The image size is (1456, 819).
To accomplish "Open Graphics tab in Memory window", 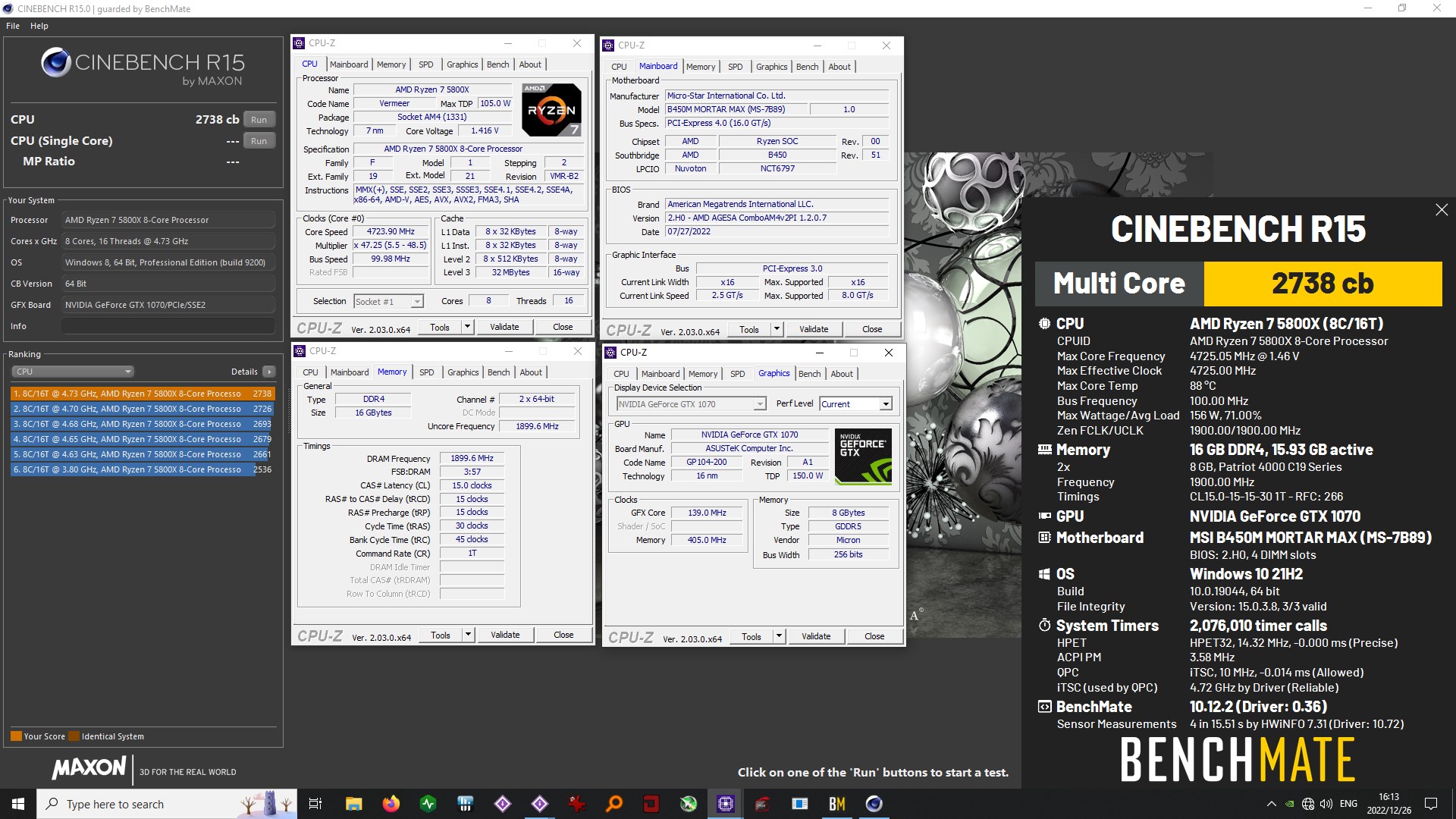I will (x=463, y=372).
